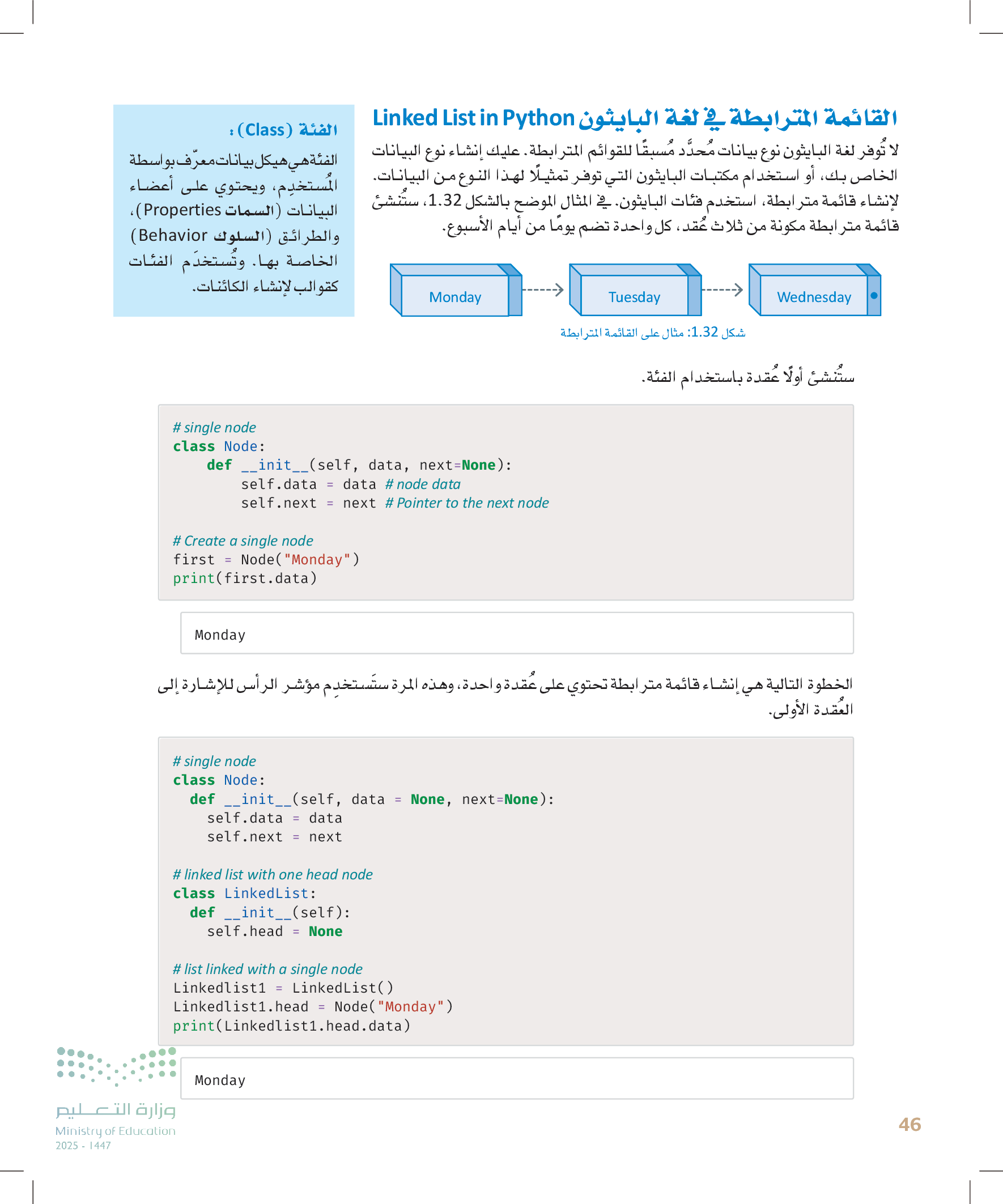
Task: Click the page number 46
Action: point(909,1124)
